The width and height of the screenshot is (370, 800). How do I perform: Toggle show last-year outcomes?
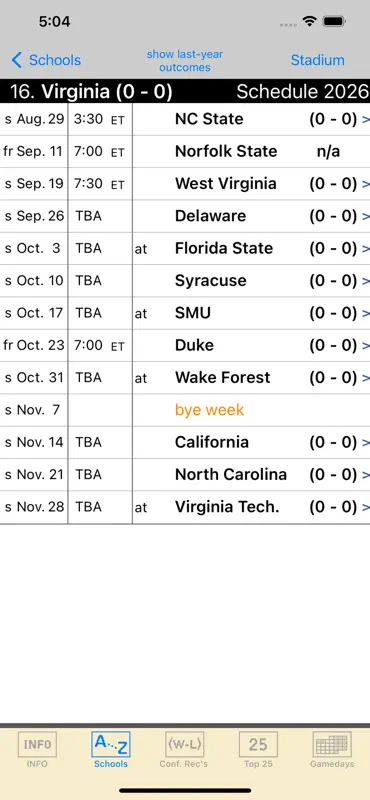[x=185, y=61]
